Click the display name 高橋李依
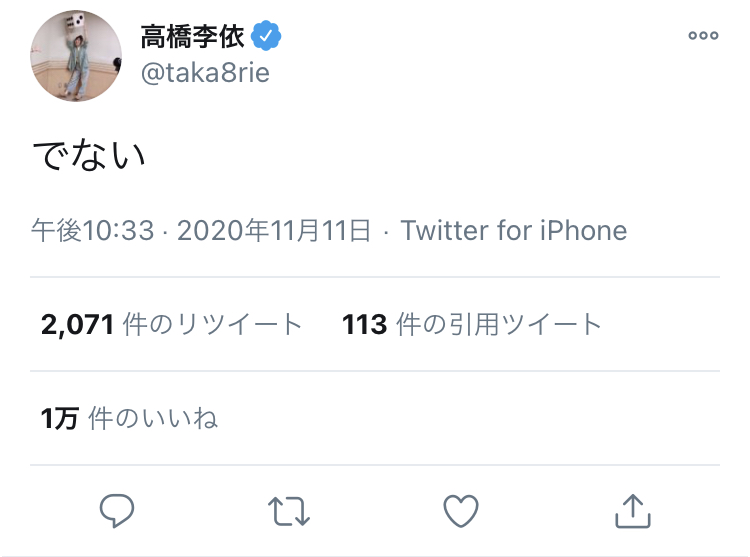 pos(192,37)
